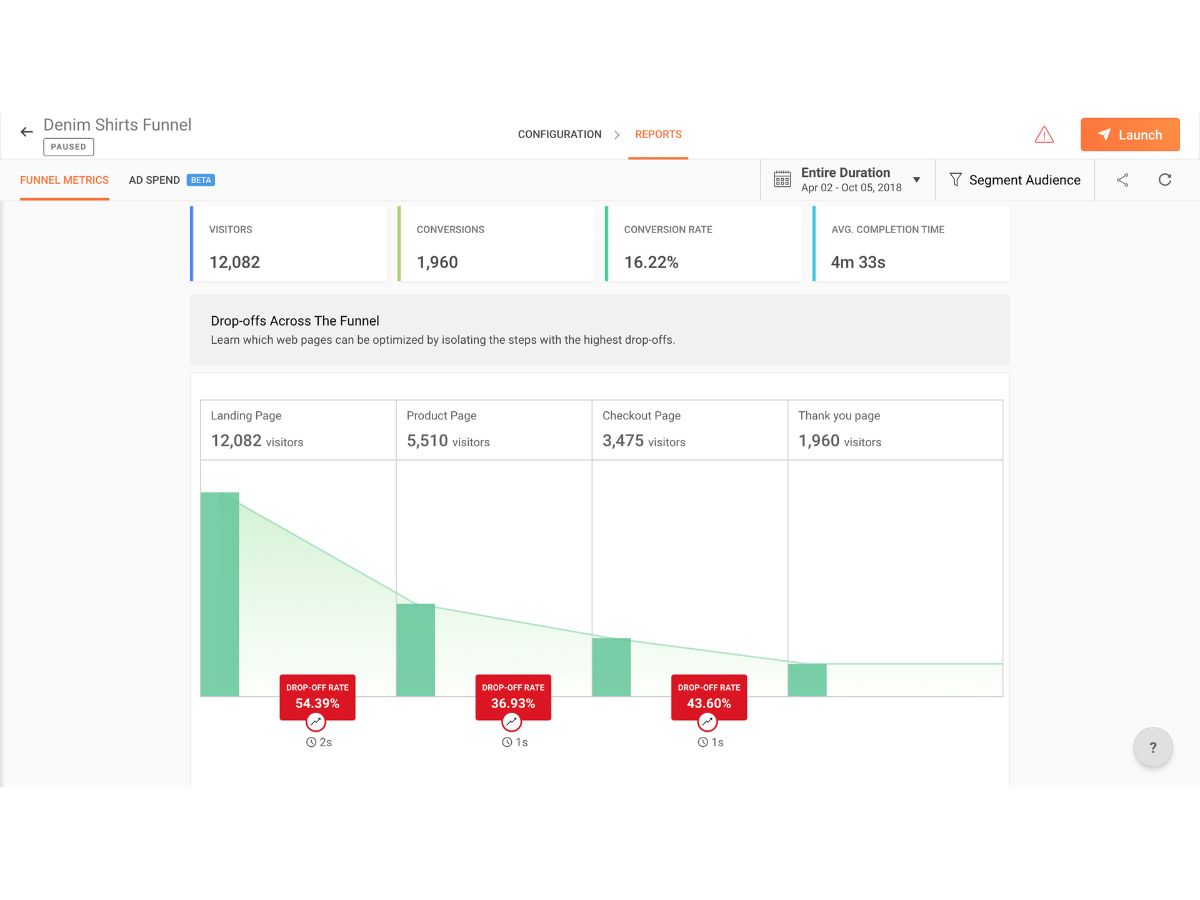This screenshot has height=900, width=1200.
Task: Open the help question mark button
Action: click(x=1153, y=747)
